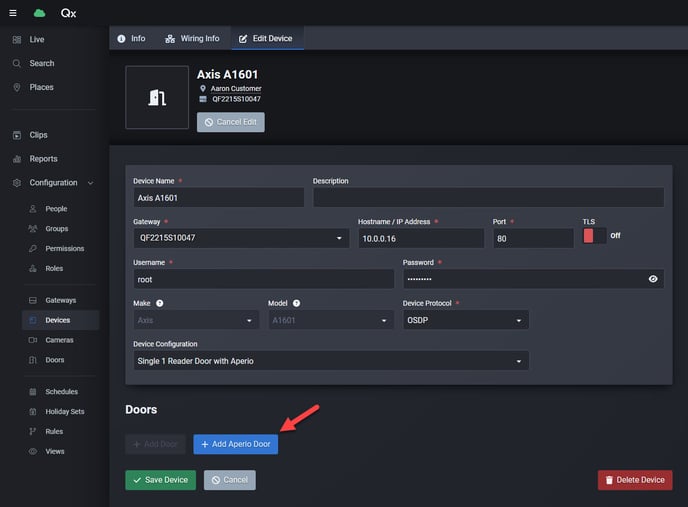Open Places in the sidebar menu
Viewport: 688px width, 507px height.
42,87
